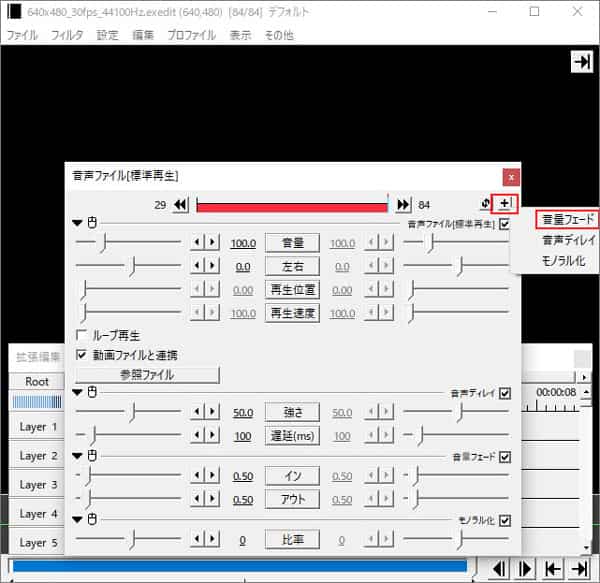Jump to the object's start frame
Image resolution: width=600 pixels, height=583 pixels.
pyautogui.click(x=181, y=205)
